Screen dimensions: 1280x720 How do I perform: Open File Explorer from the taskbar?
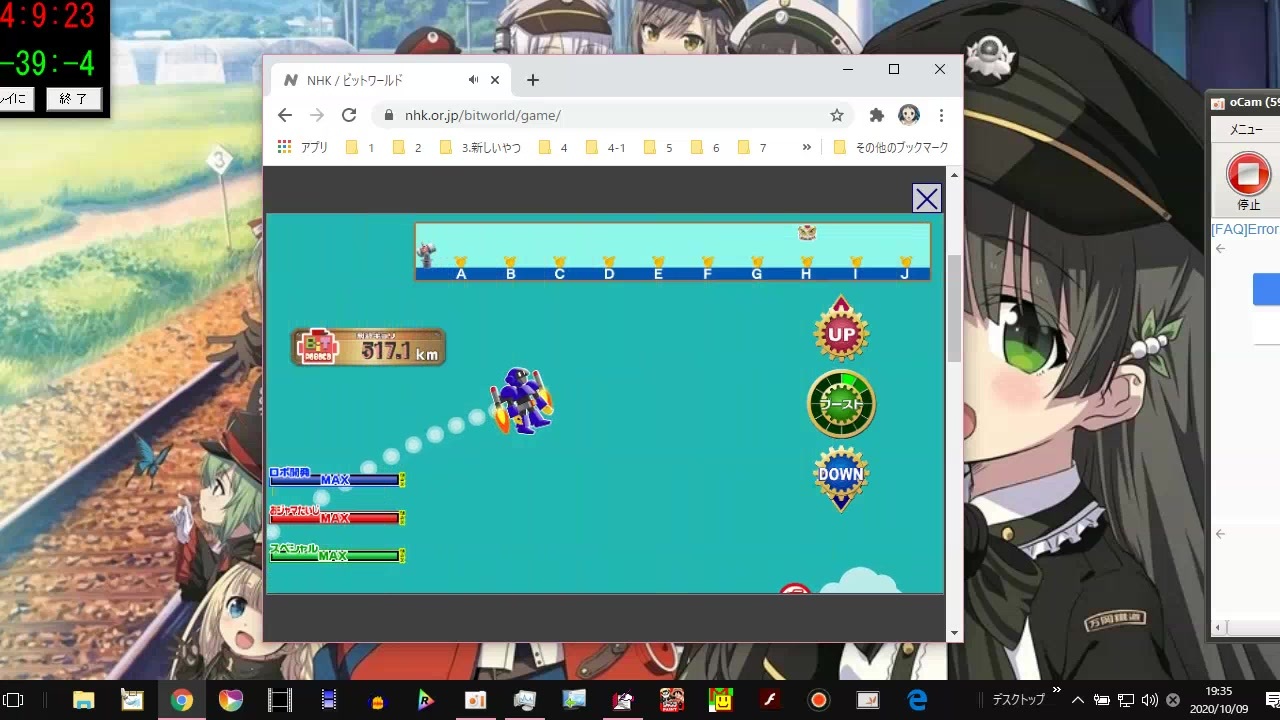[83, 700]
